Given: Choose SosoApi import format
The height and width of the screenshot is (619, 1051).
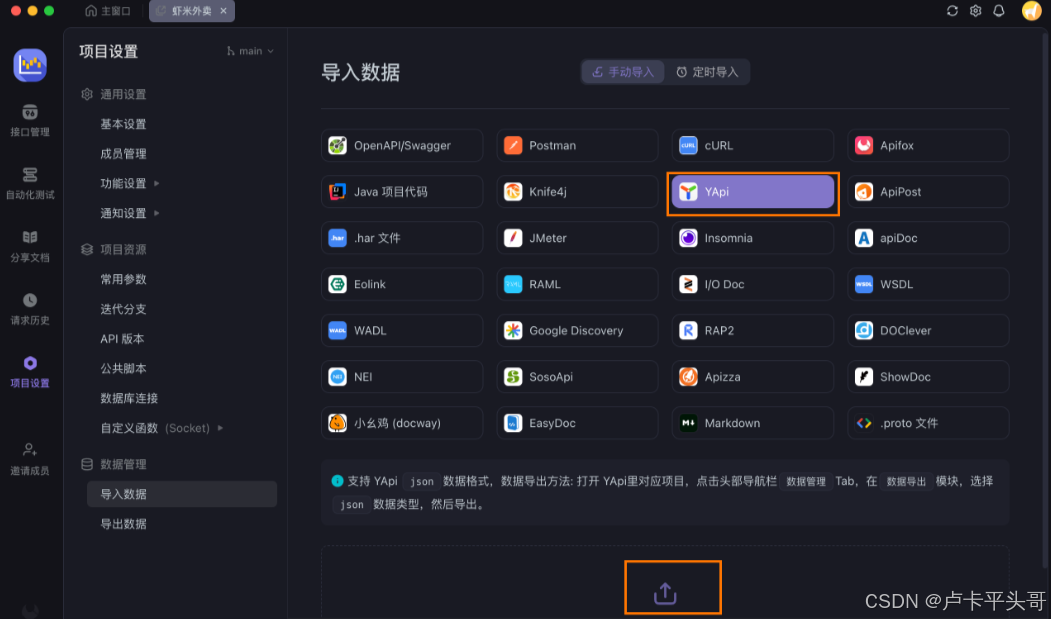Looking at the screenshot, I should pos(577,377).
